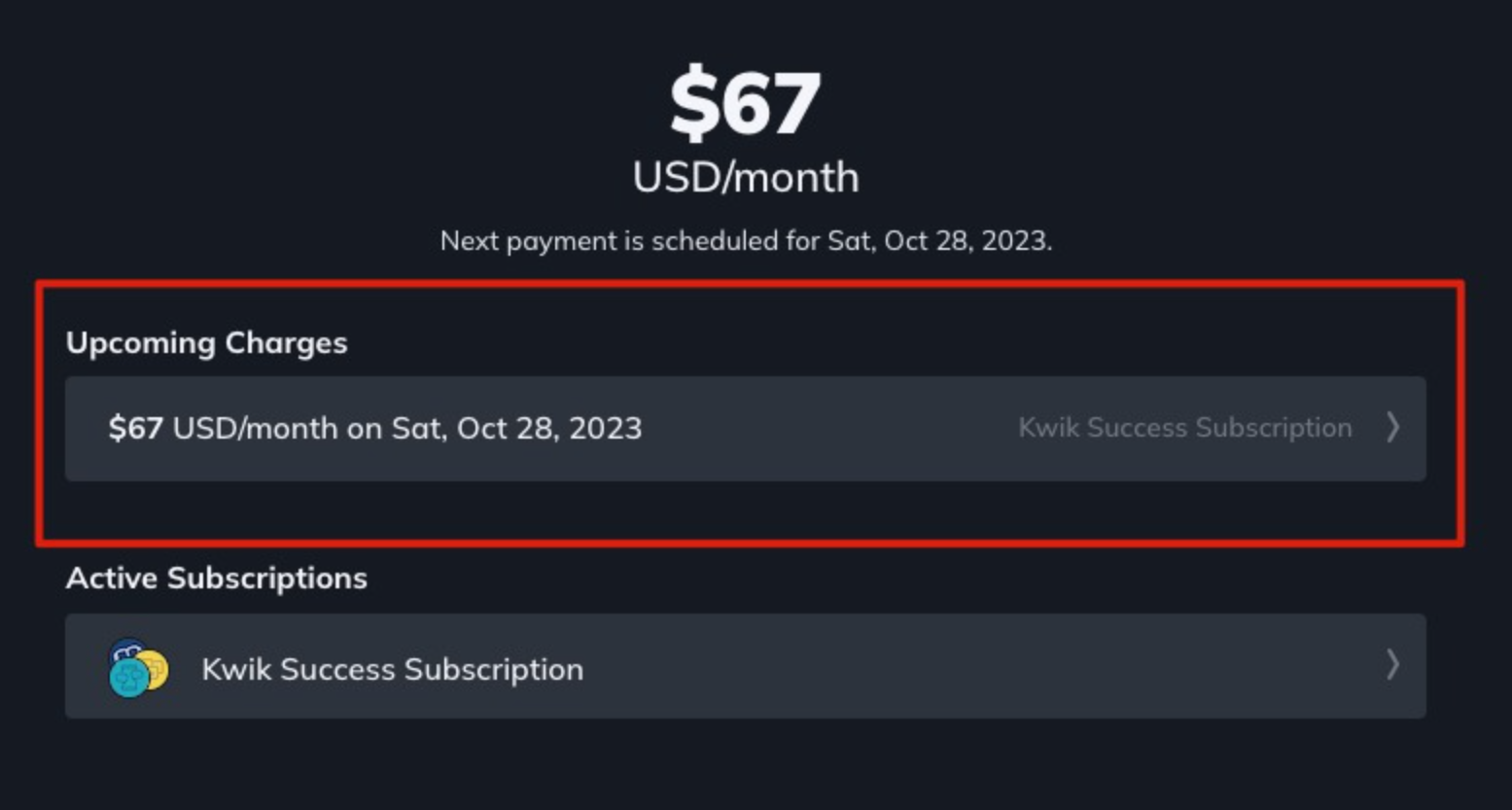Click the teal circle in subscription logo
1512x810 pixels.
(128, 677)
